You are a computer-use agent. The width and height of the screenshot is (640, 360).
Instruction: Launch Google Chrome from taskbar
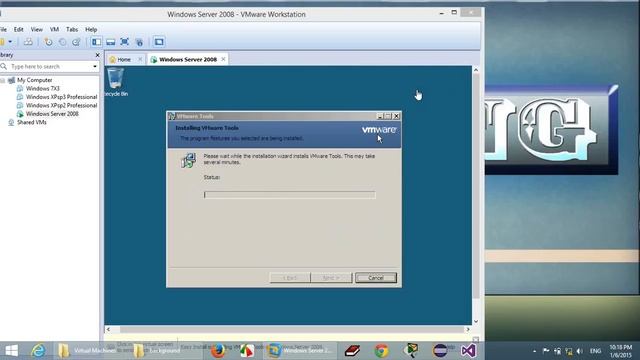click(382, 351)
